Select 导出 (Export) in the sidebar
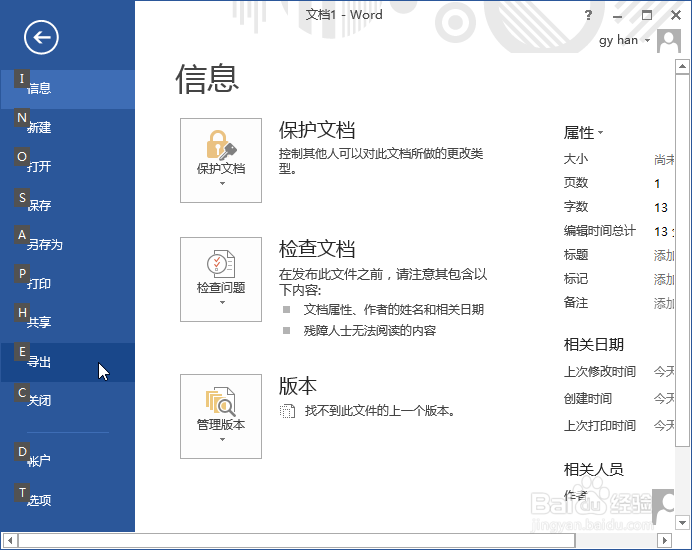Viewport: 692px width, 550px height. coord(68,362)
